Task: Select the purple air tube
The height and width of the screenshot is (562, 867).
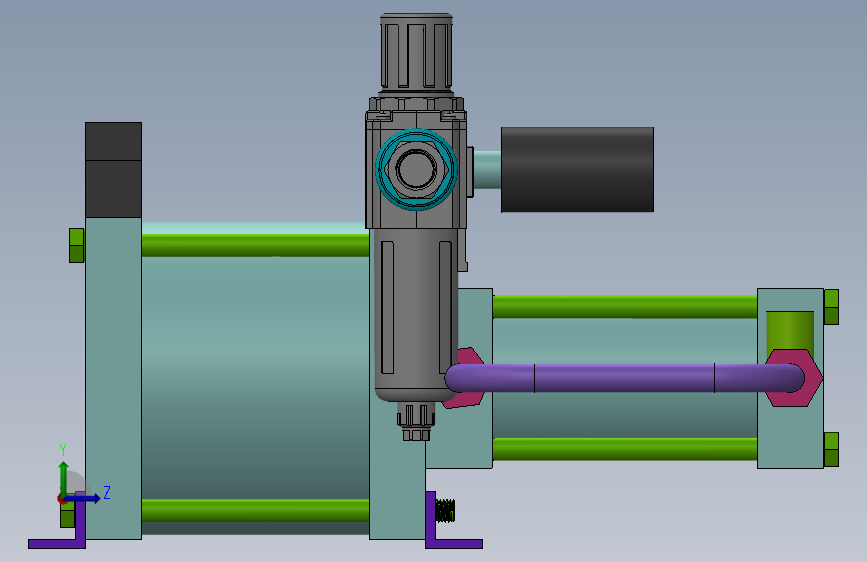Action: [624, 378]
